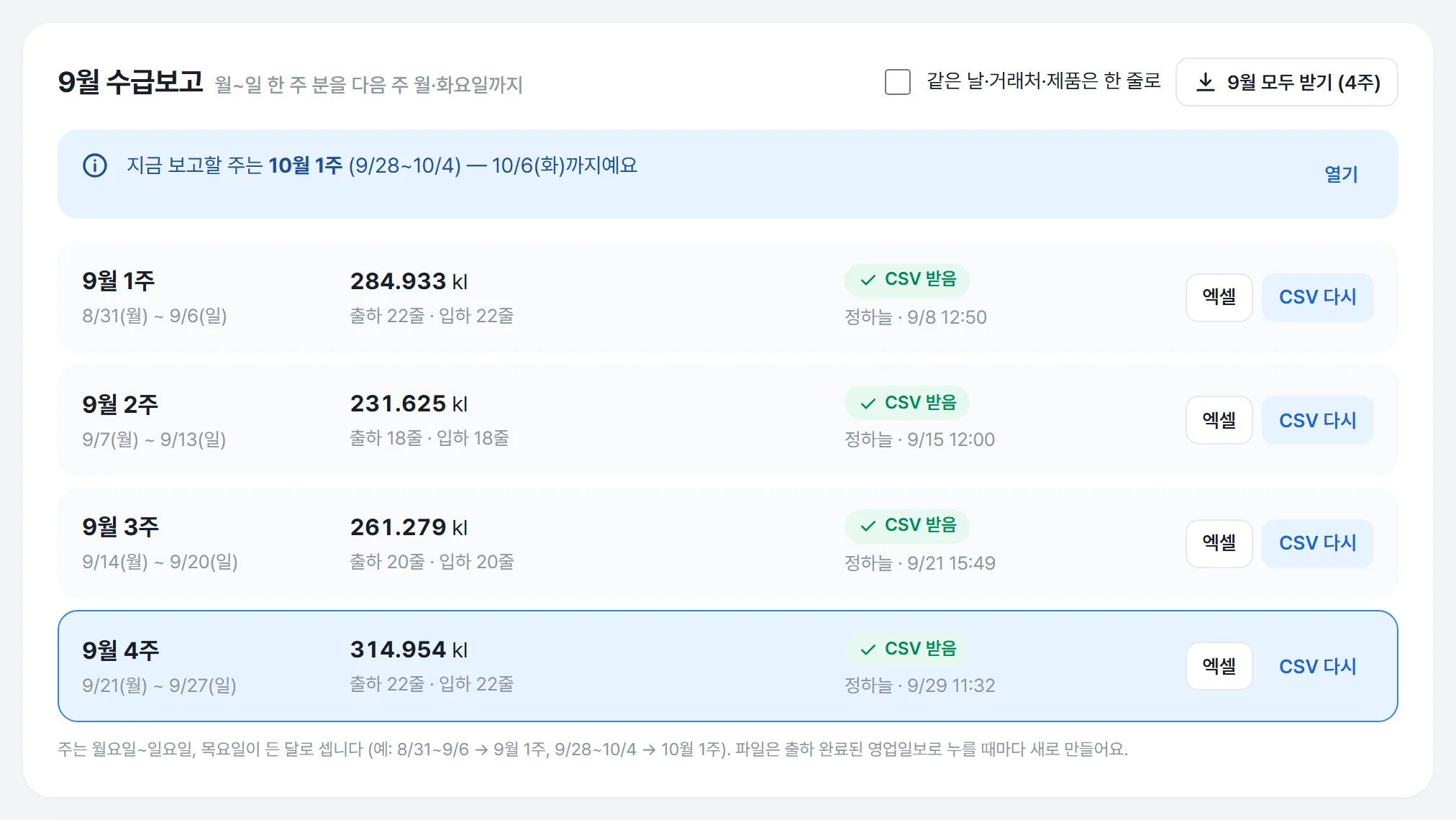Click the timestamp 정하늘 · 9/8 12:50

point(916,317)
